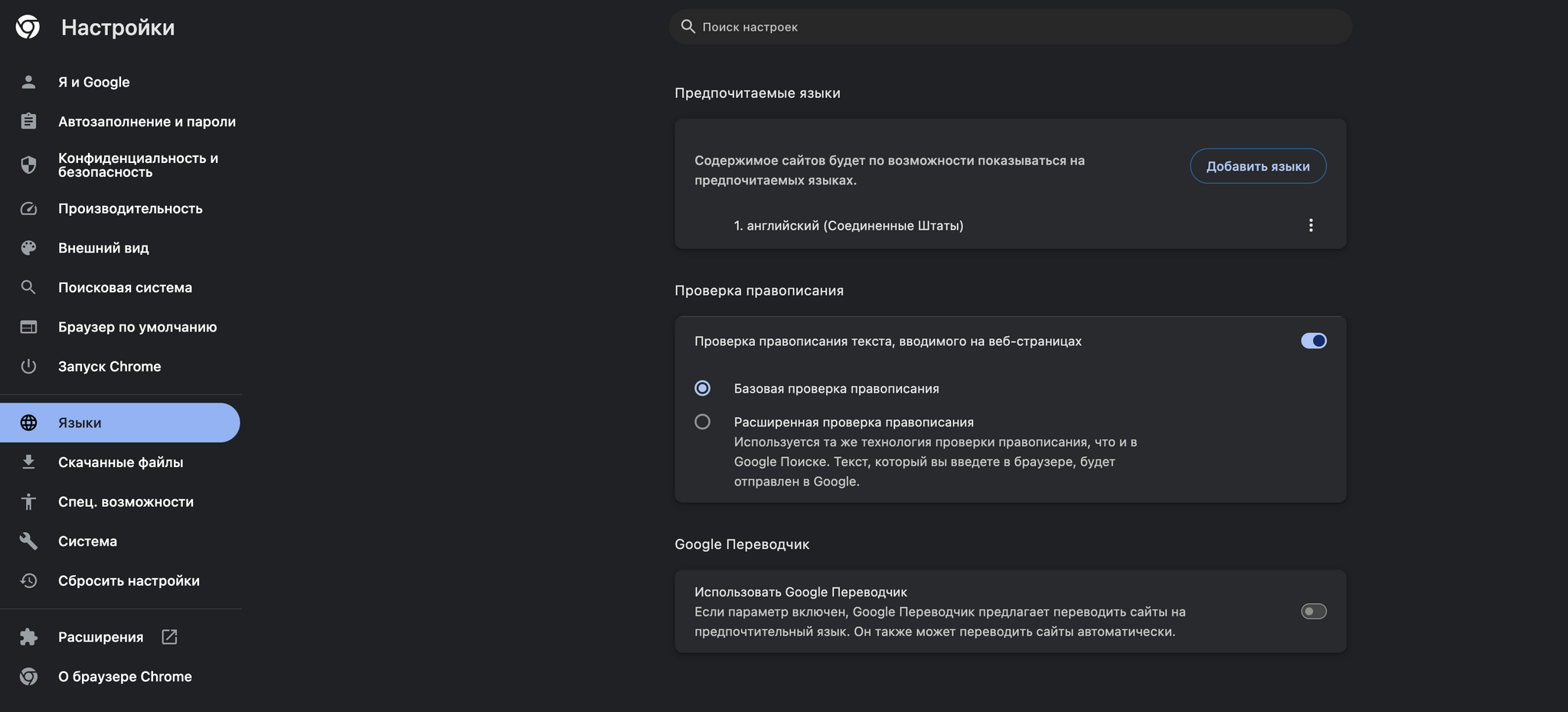Screen dimensions: 1568x712
Task: Open Сбросить настройки page
Action: click(x=120, y=580)
